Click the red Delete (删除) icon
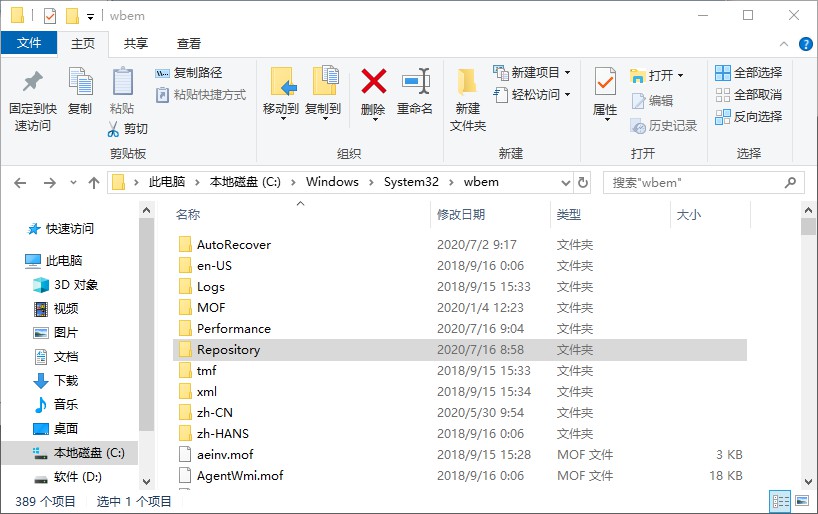818x514 pixels. point(373,82)
